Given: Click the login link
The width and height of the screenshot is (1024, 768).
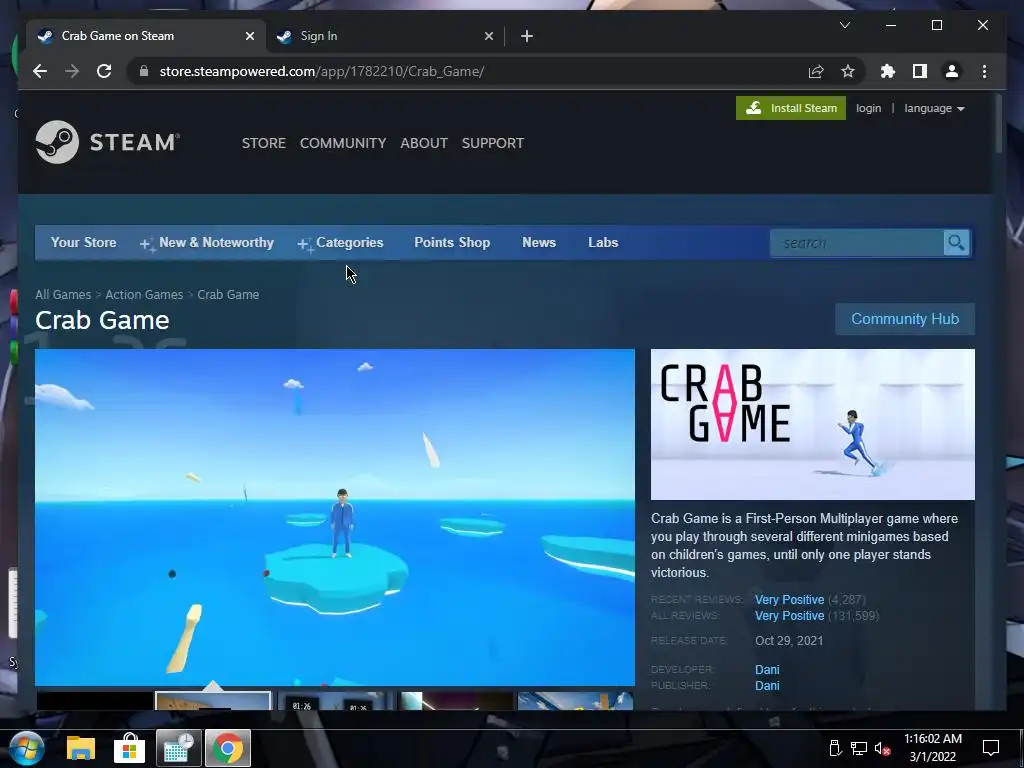Looking at the screenshot, I should (x=868, y=108).
